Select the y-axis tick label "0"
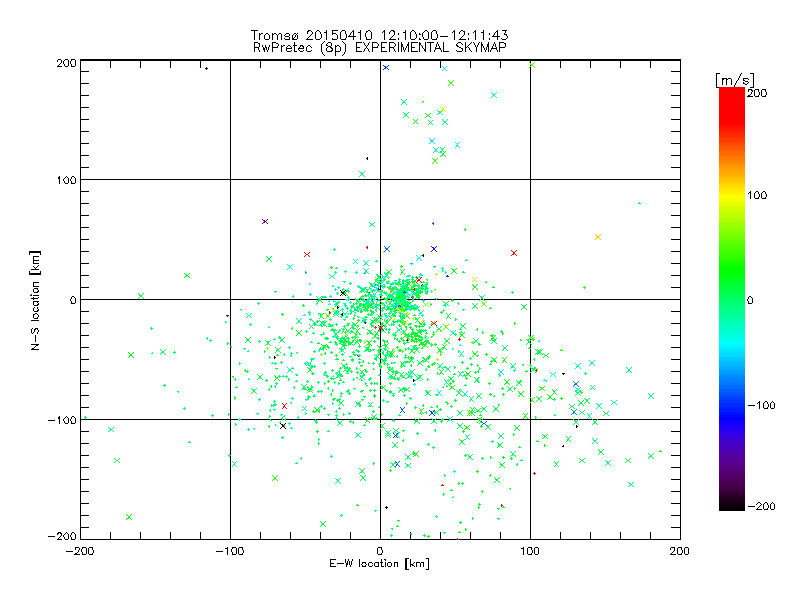The height and width of the screenshot is (600, 800). pos(73,300)
